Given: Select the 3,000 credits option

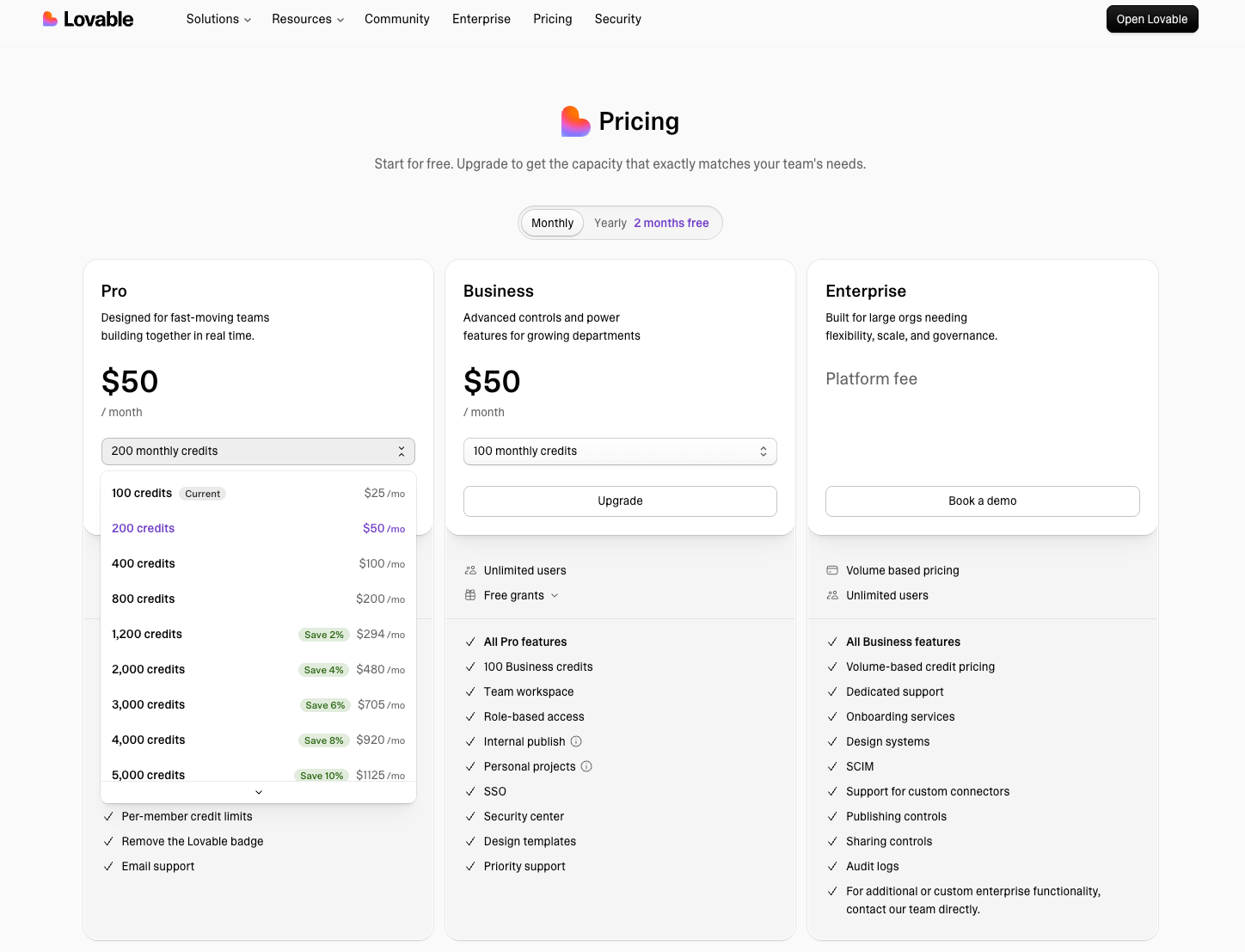Looking at the screenshot, I should (258, 705).
